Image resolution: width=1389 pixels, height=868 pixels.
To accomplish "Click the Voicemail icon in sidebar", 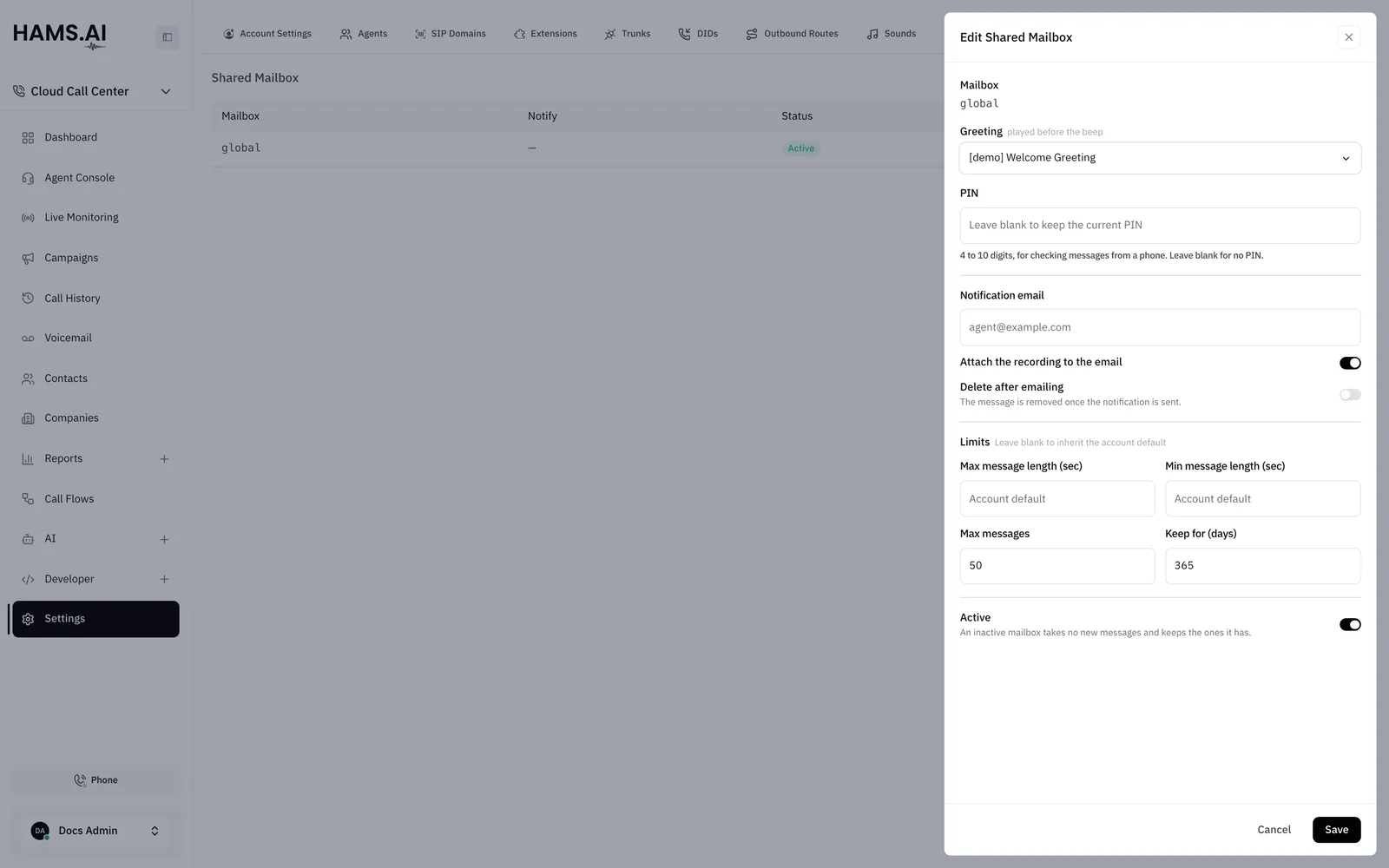I will pos(28,339).
